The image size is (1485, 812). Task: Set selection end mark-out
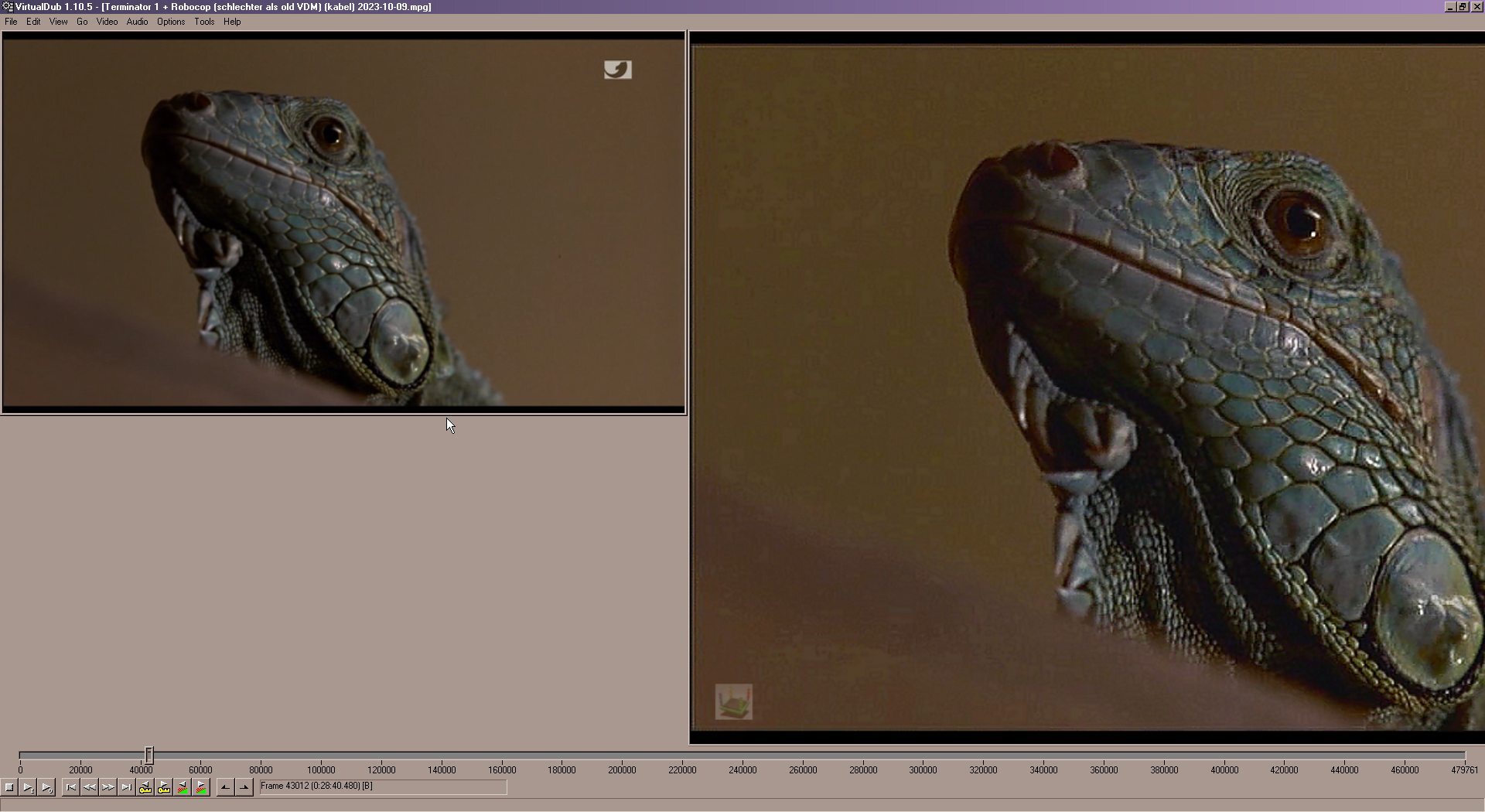(244, 787)
